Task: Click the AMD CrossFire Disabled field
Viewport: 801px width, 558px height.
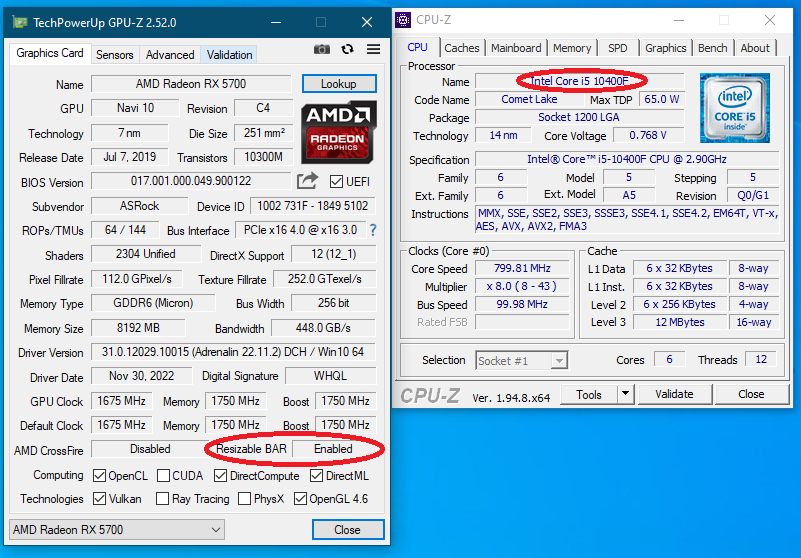Action: [150, 449]
